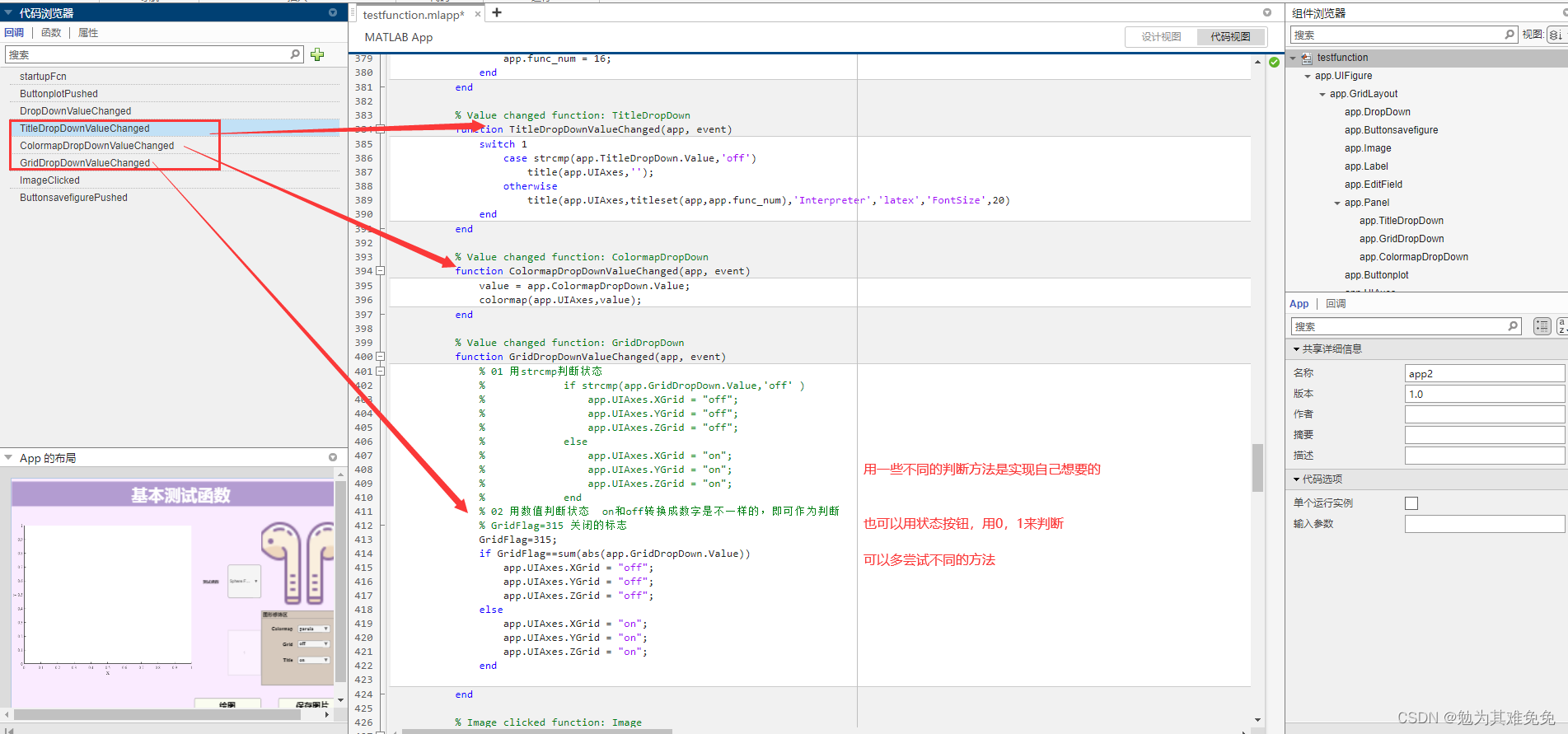Image resolution: width=1568 pixels, height=734 pixels.
Task: Switch to the Callbacks tab in Code Browser
Action: click(x=14, y=33)
